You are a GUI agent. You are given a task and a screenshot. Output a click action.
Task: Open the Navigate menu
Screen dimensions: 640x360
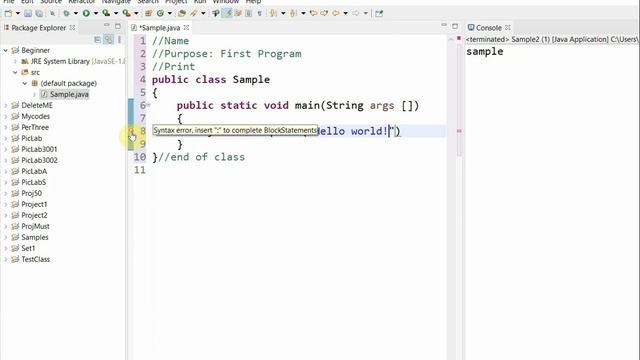coord(116,2)
